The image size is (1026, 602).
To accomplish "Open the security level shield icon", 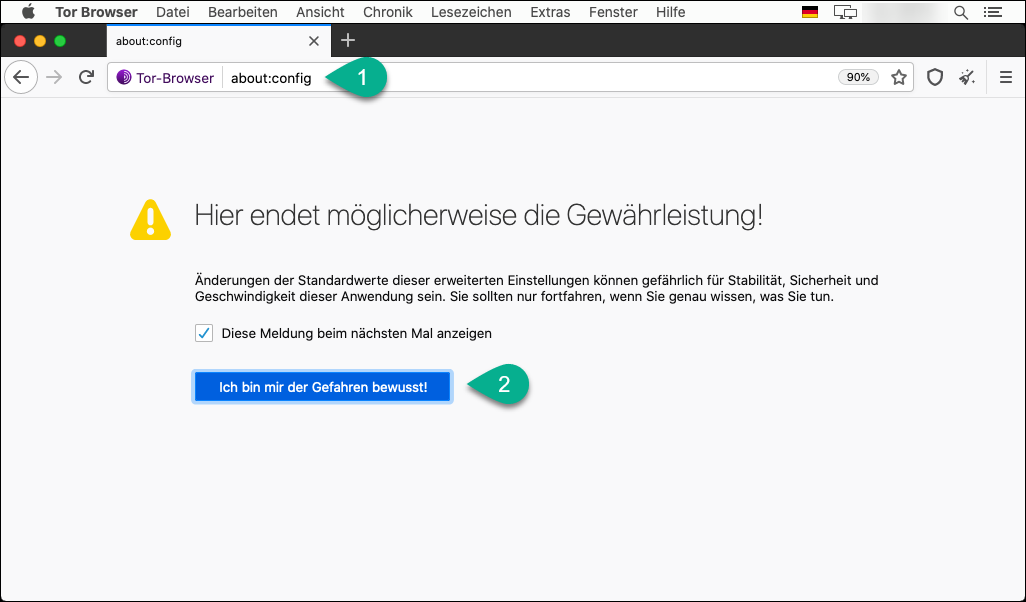I will pos(935,78).
